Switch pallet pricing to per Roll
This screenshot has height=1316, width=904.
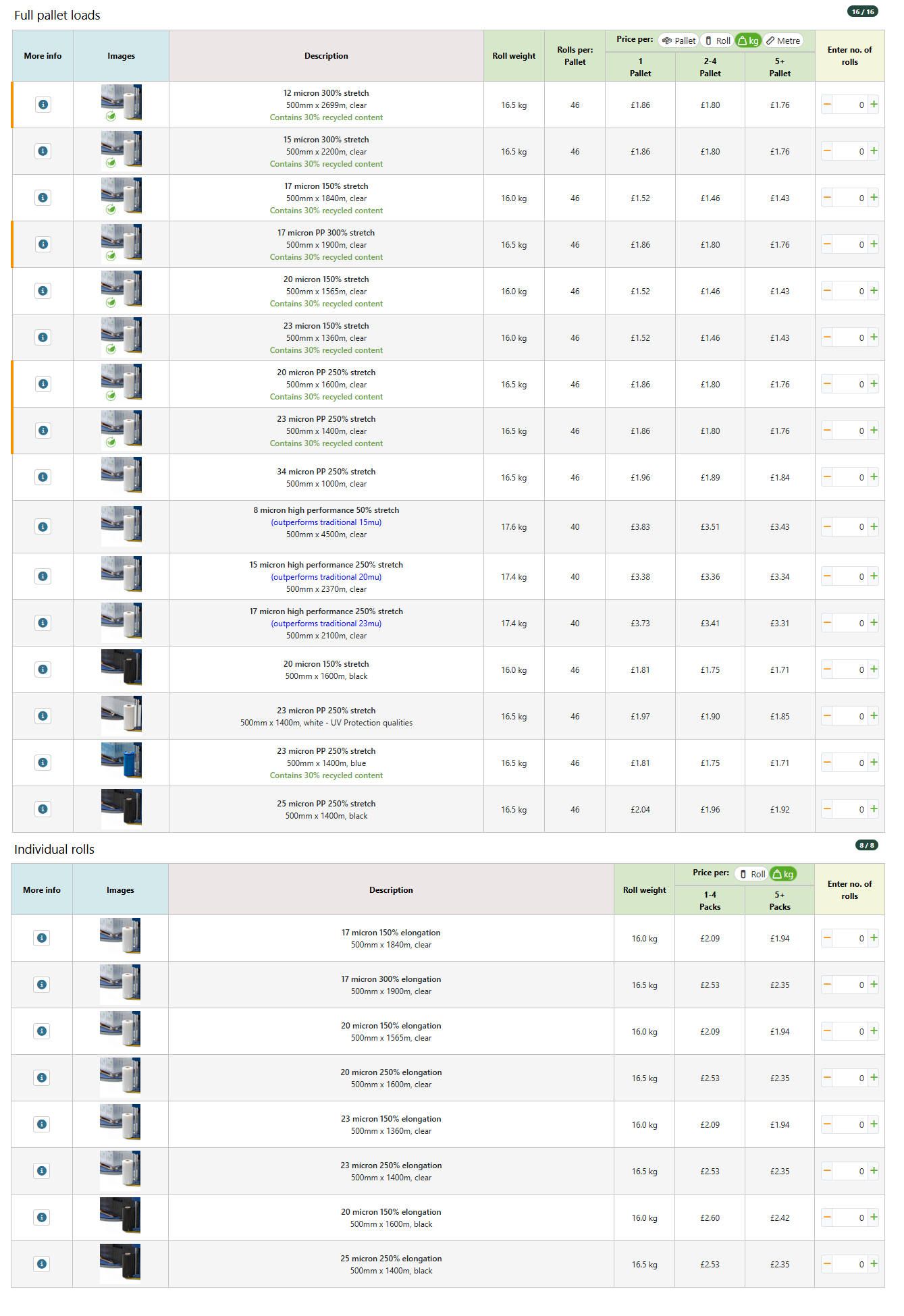click(x=717, y=40)
